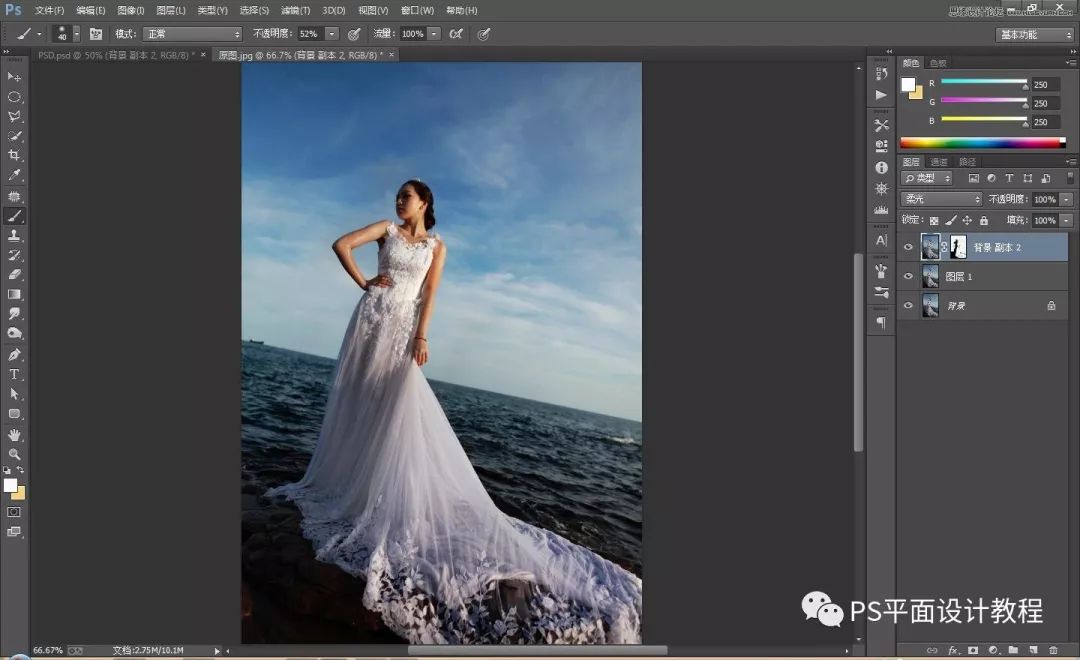Activate the Pen tool
Viewport: 1080px width, 660px height.
point(14,355)
